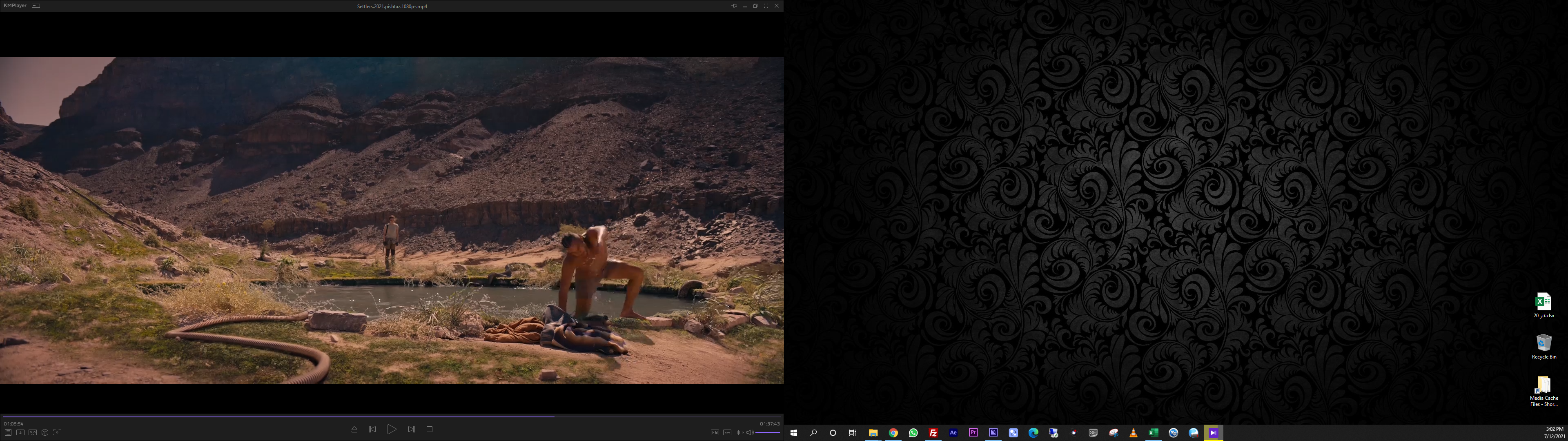Open the 3D cube icon

45,432
